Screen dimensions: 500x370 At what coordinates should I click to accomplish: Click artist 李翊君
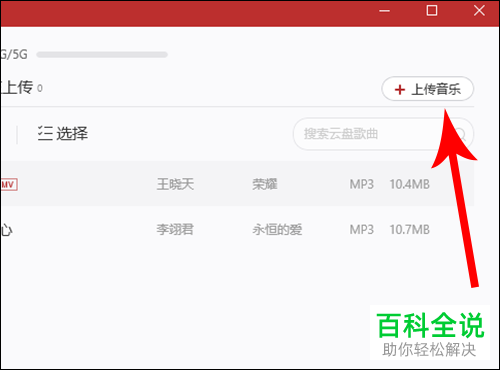click(175, 229)
